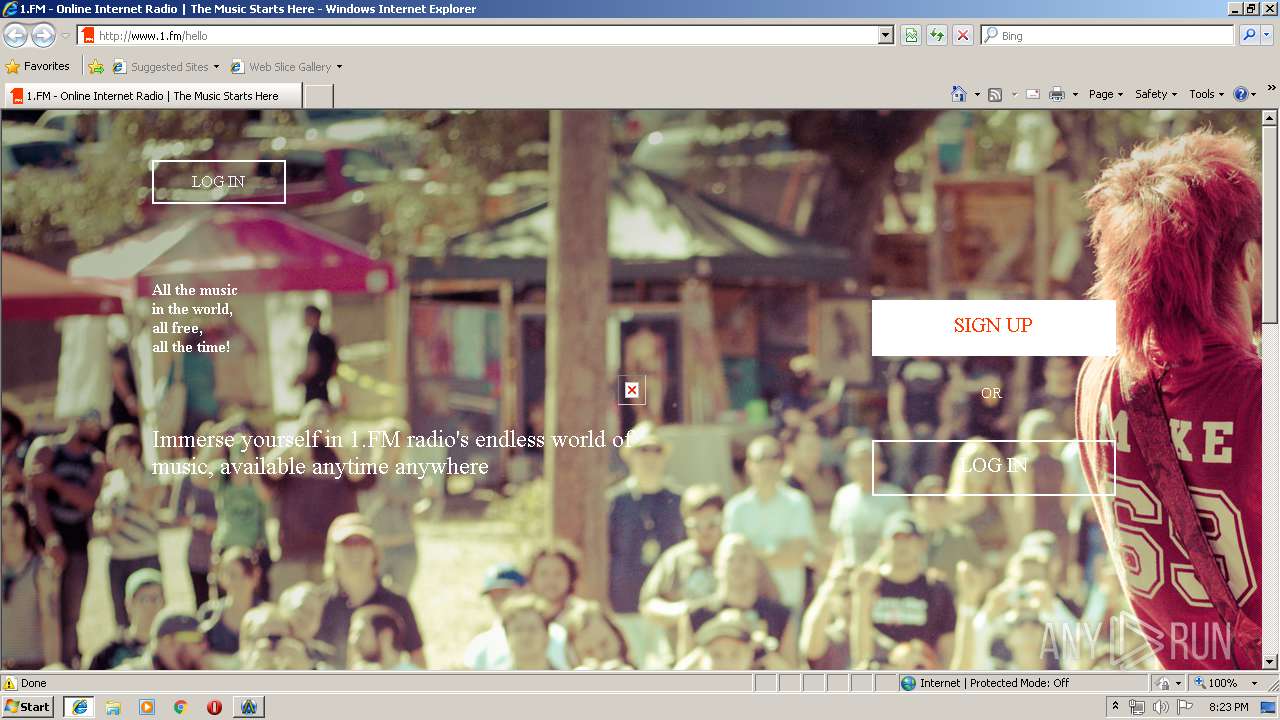Click the All the music tagline text
This screenshot has width=1280, height=720.
[x=195, y=319]
